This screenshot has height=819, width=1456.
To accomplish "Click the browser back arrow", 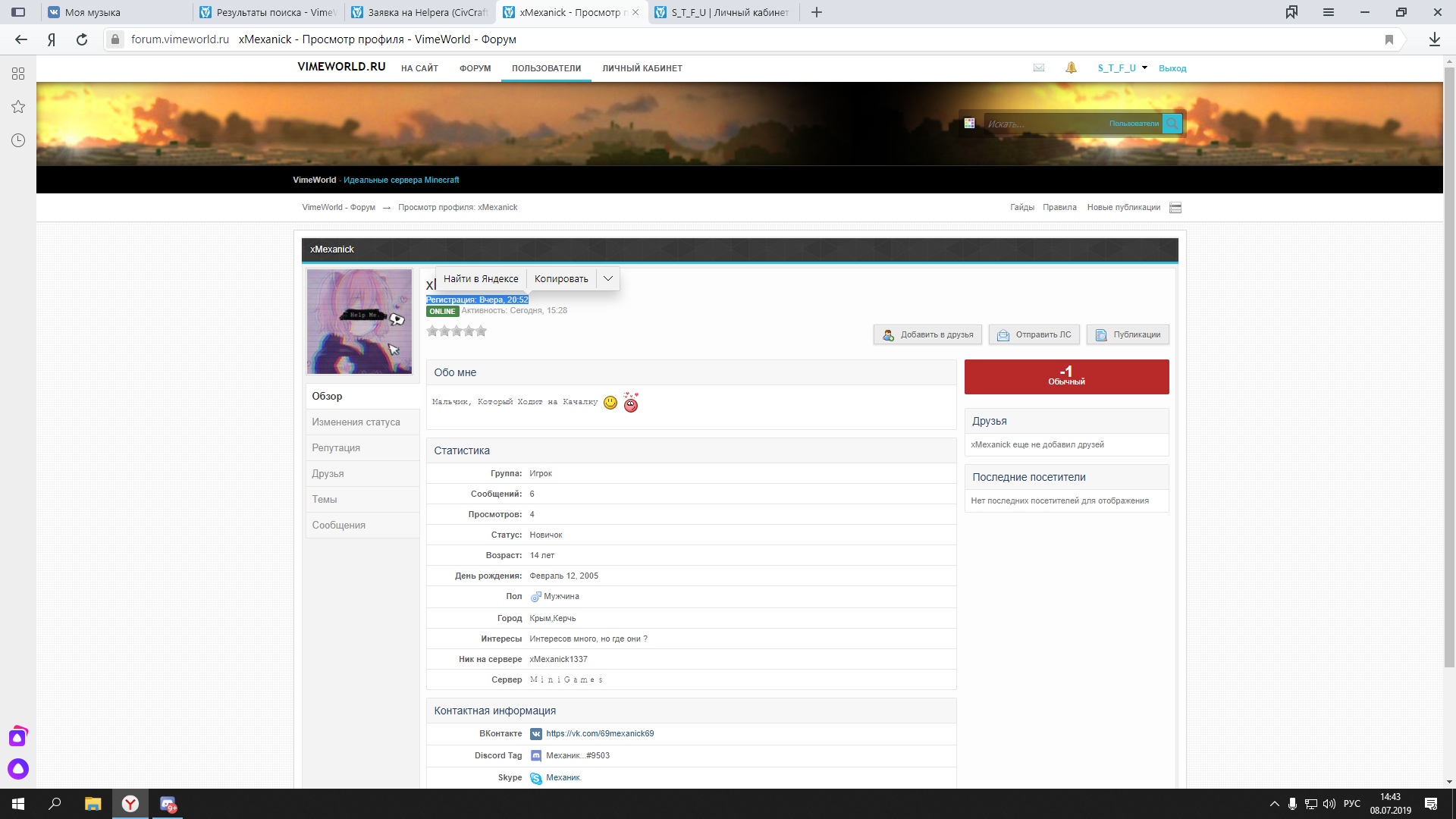I will pos(21,39).
